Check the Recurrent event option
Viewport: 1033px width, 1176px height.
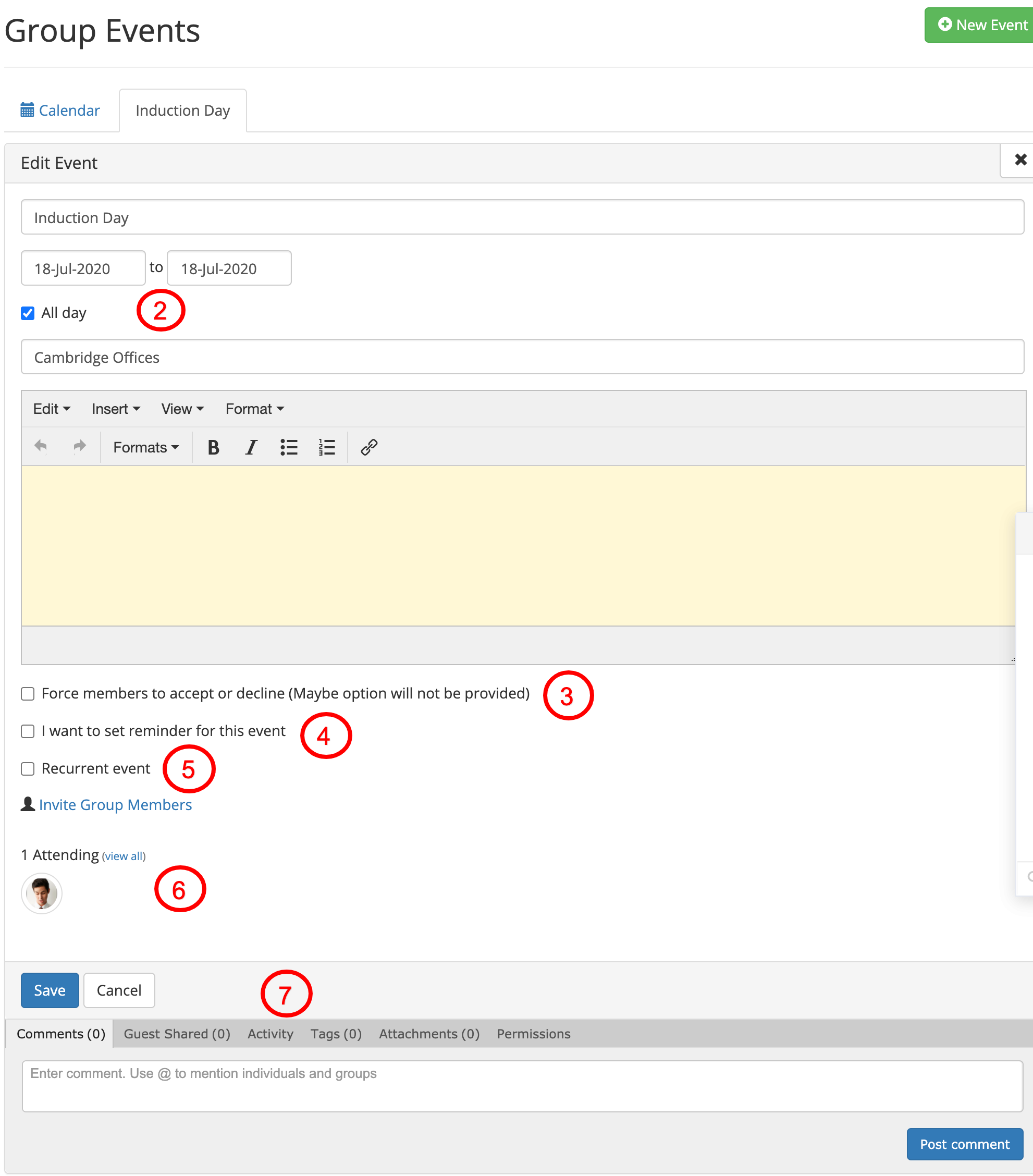coord(28,769)
